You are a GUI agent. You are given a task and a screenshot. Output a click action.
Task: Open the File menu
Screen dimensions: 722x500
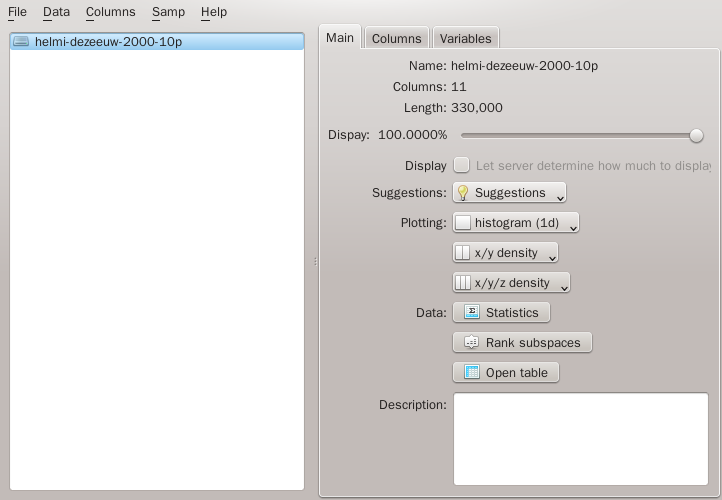click(x=17, y=12)
